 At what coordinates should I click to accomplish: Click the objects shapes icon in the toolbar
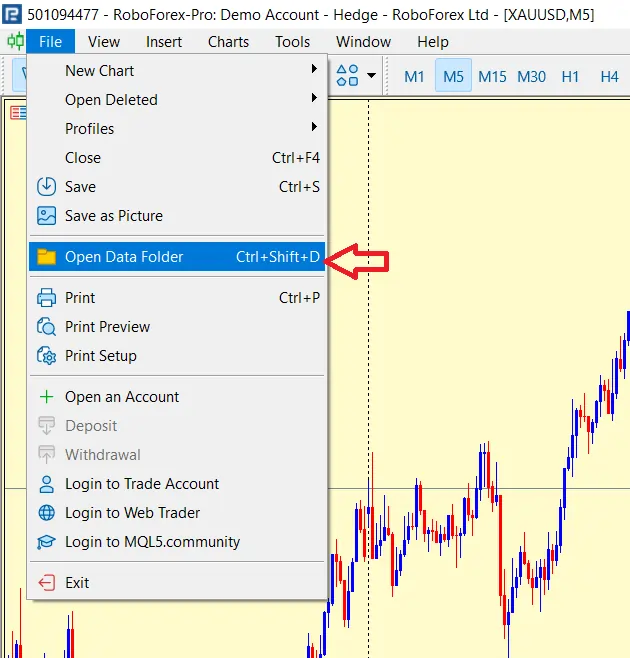[348, 76]
